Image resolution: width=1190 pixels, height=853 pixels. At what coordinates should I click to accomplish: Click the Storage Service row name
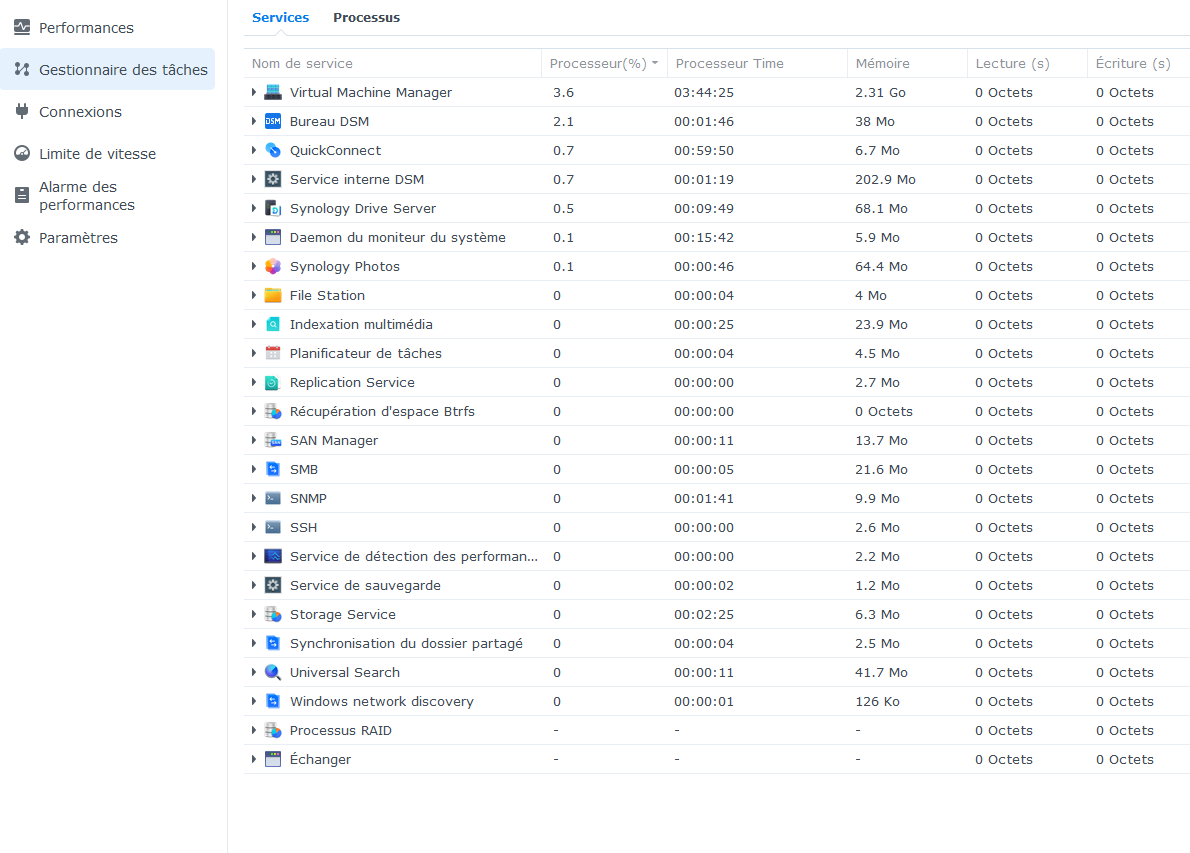(x=342, y=615)
